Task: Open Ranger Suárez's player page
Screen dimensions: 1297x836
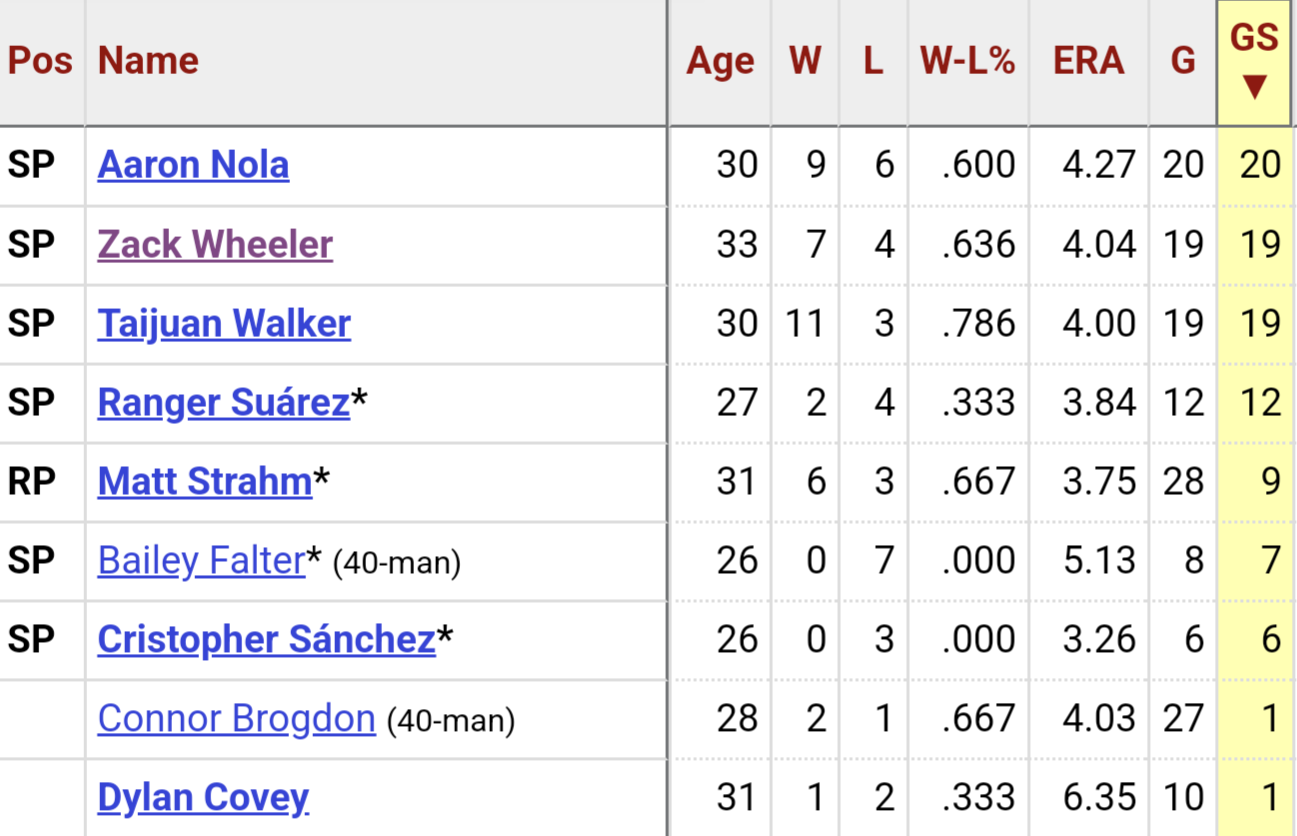Action: coord(224,402)
